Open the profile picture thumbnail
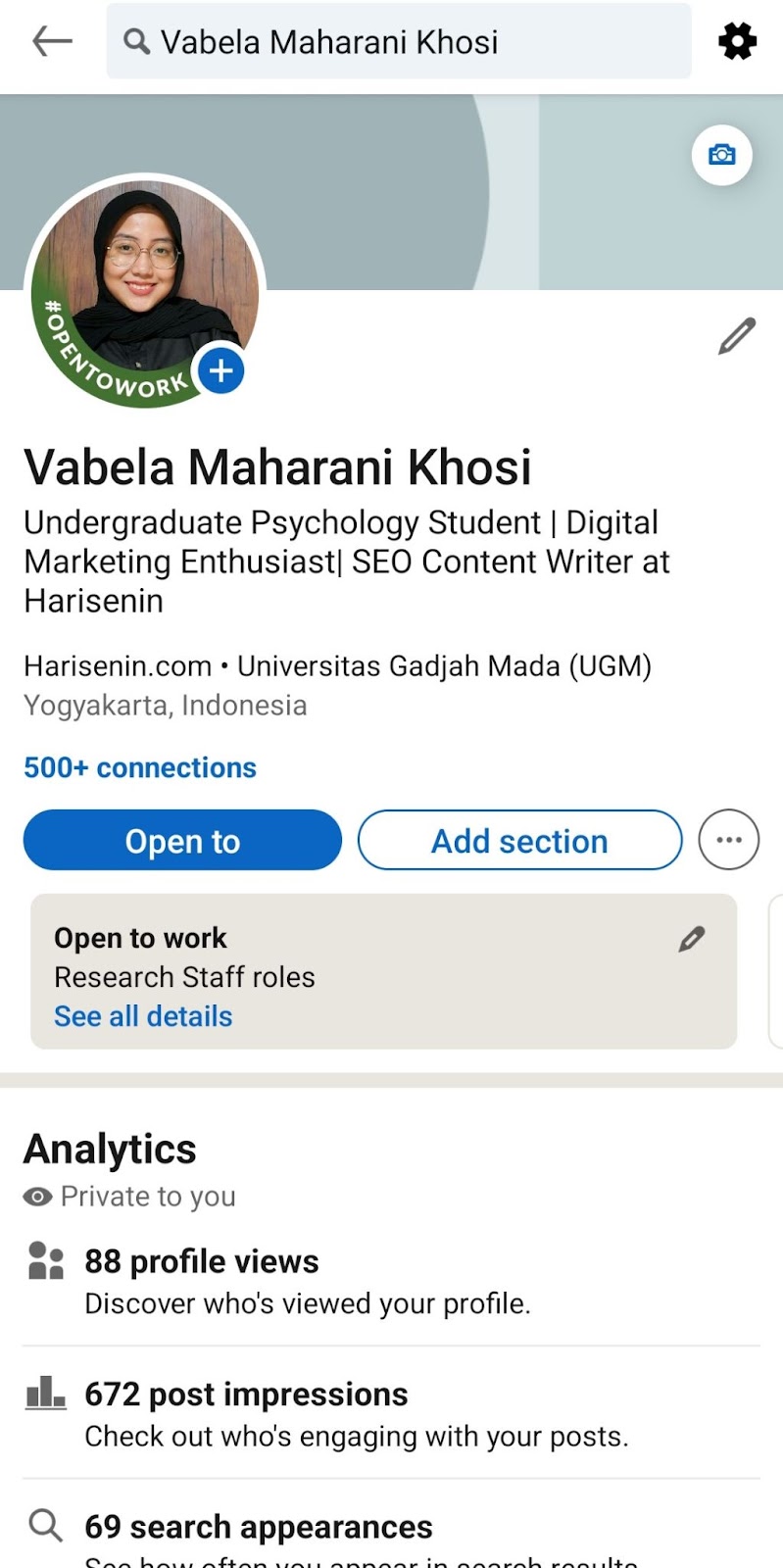Screen dimensions: 783x1568 coord(145,290)
